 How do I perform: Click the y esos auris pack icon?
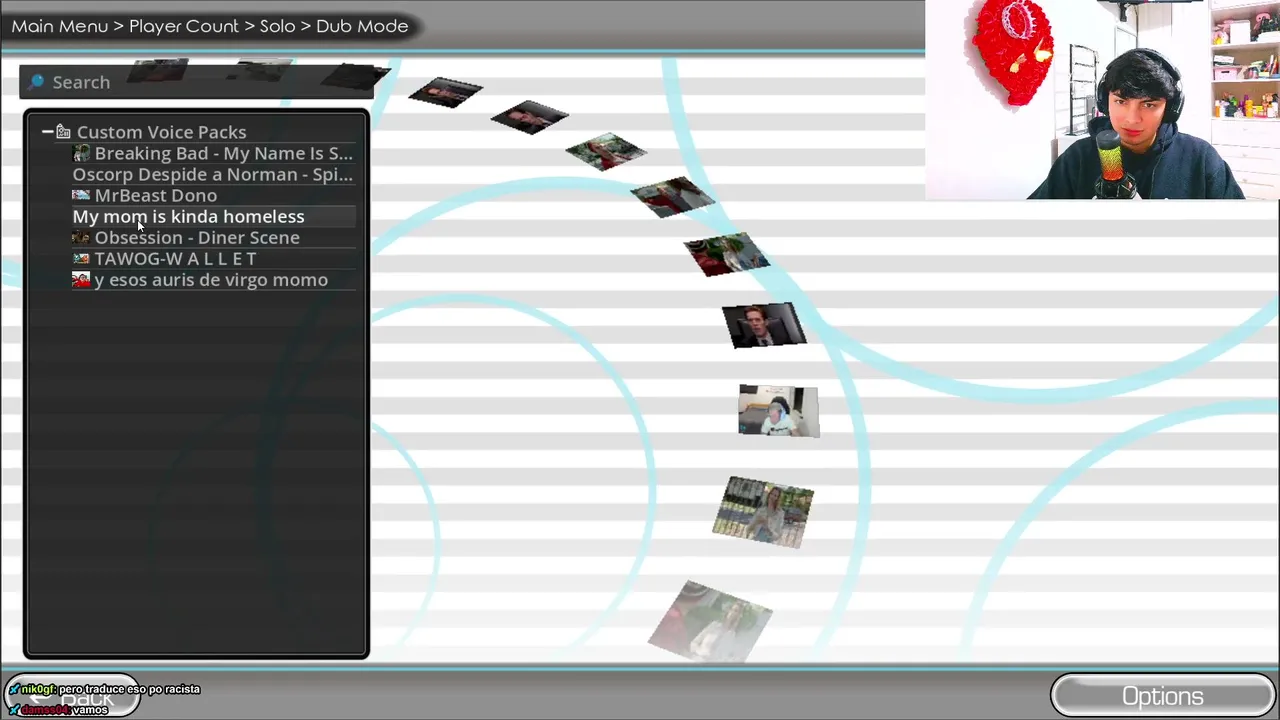click(81, 280)
